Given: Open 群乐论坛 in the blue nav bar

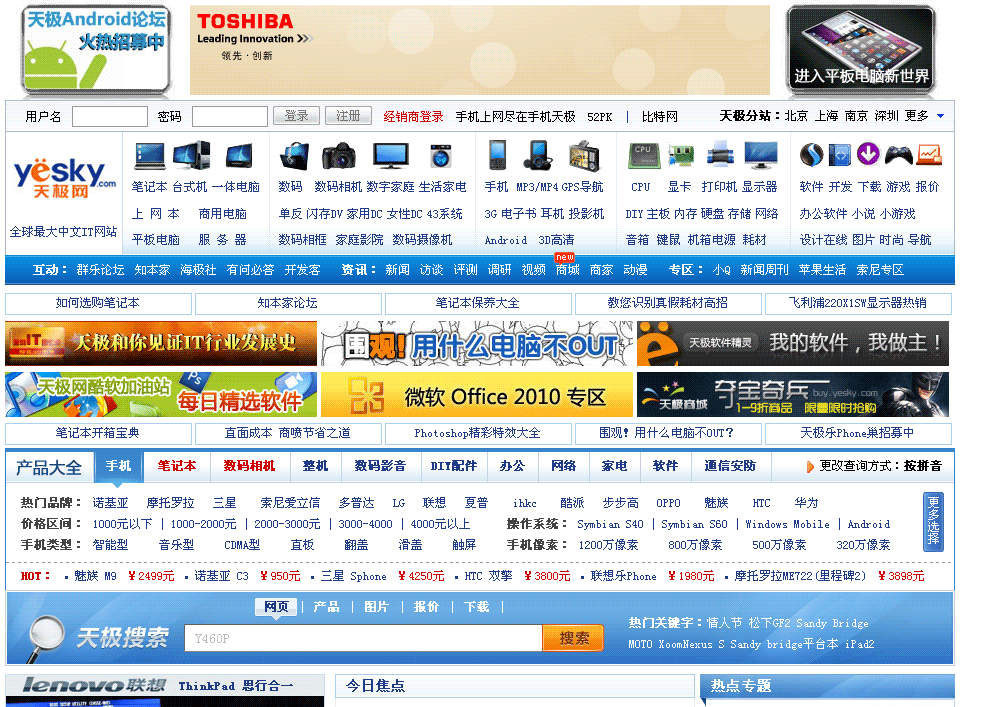Looking at the screenshot, I should coord(100,270).
